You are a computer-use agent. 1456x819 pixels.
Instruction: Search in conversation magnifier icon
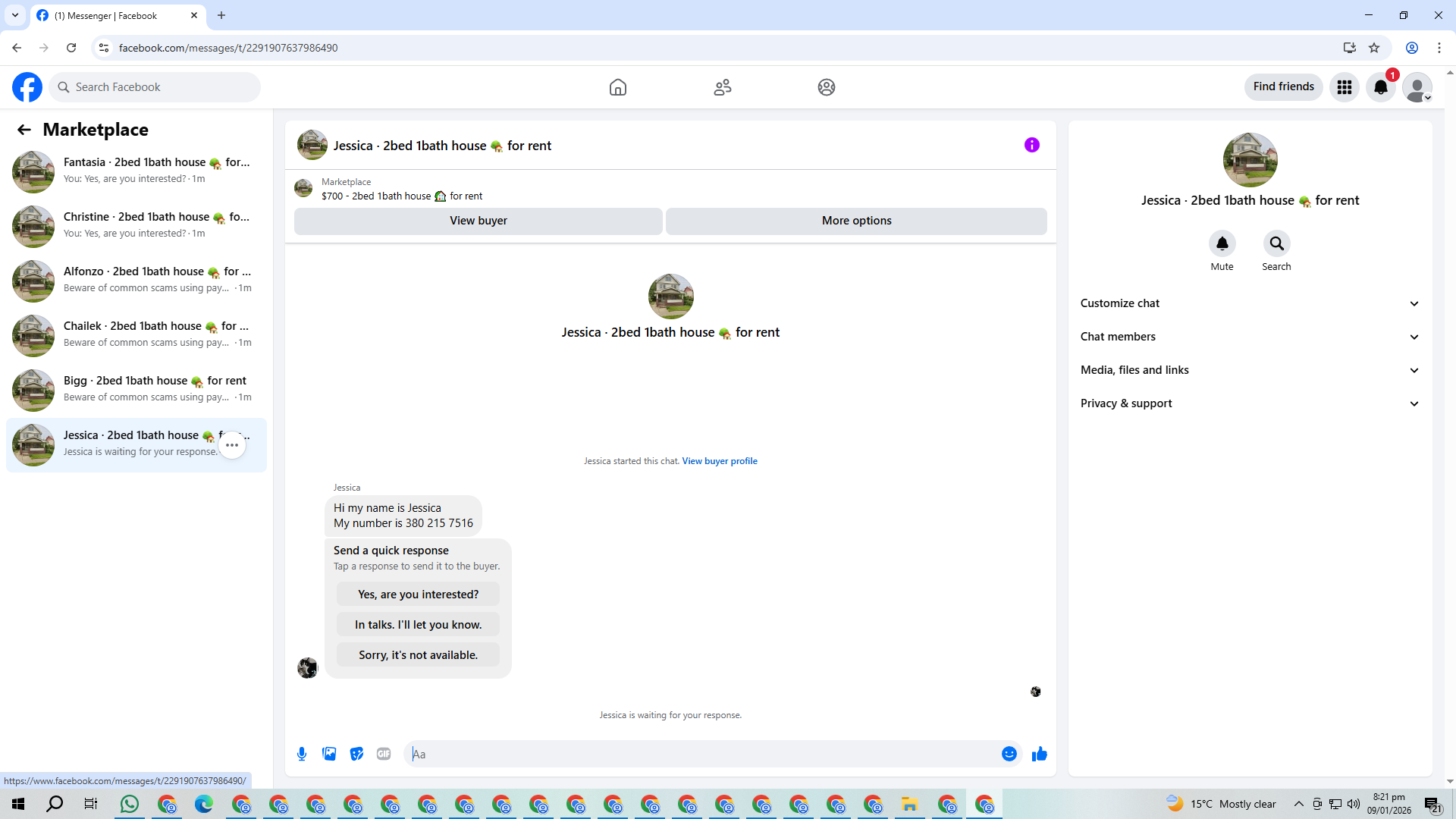pos(1276,244)
